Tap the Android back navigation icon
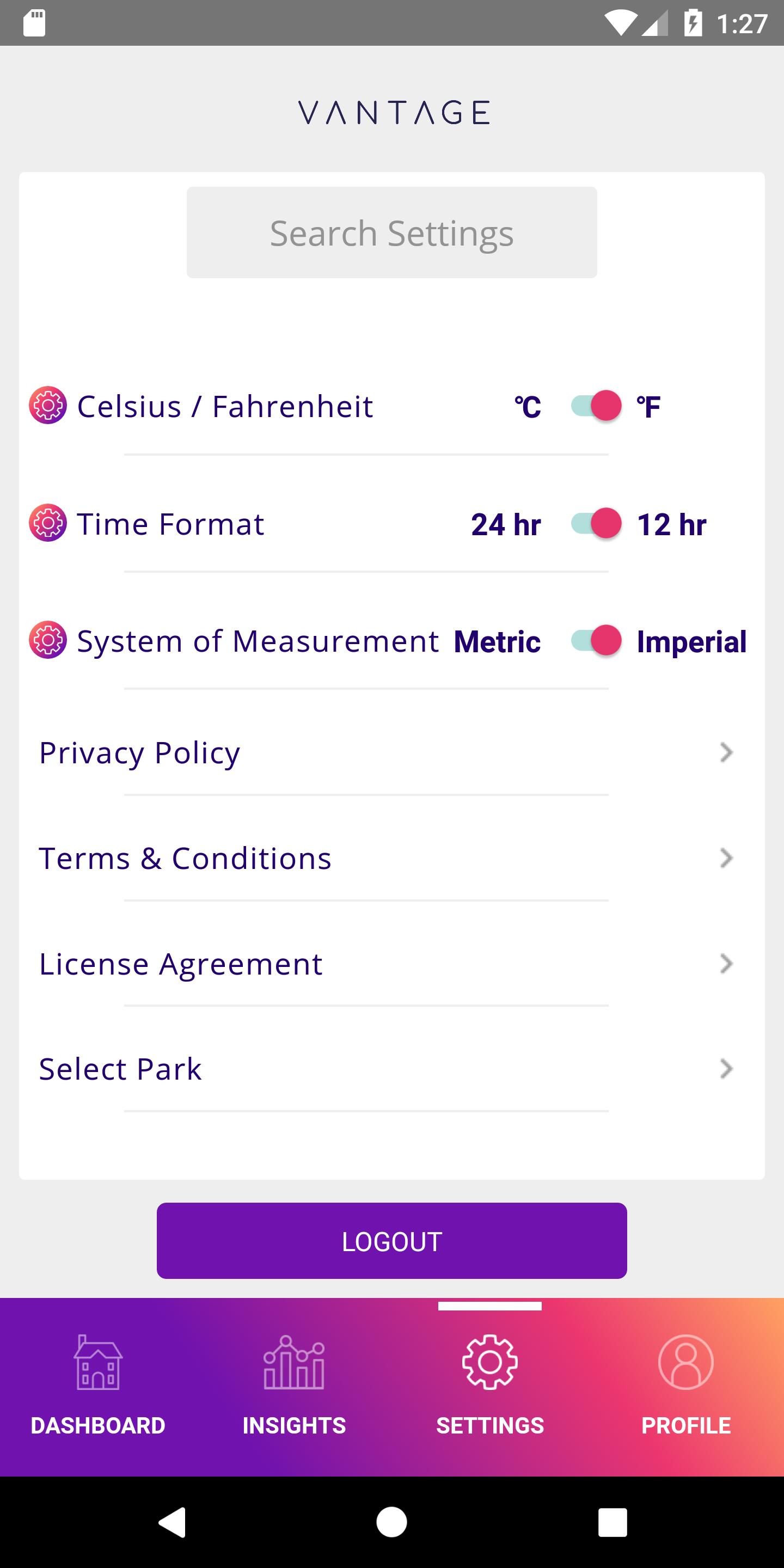 click(x=172, y=1522)
